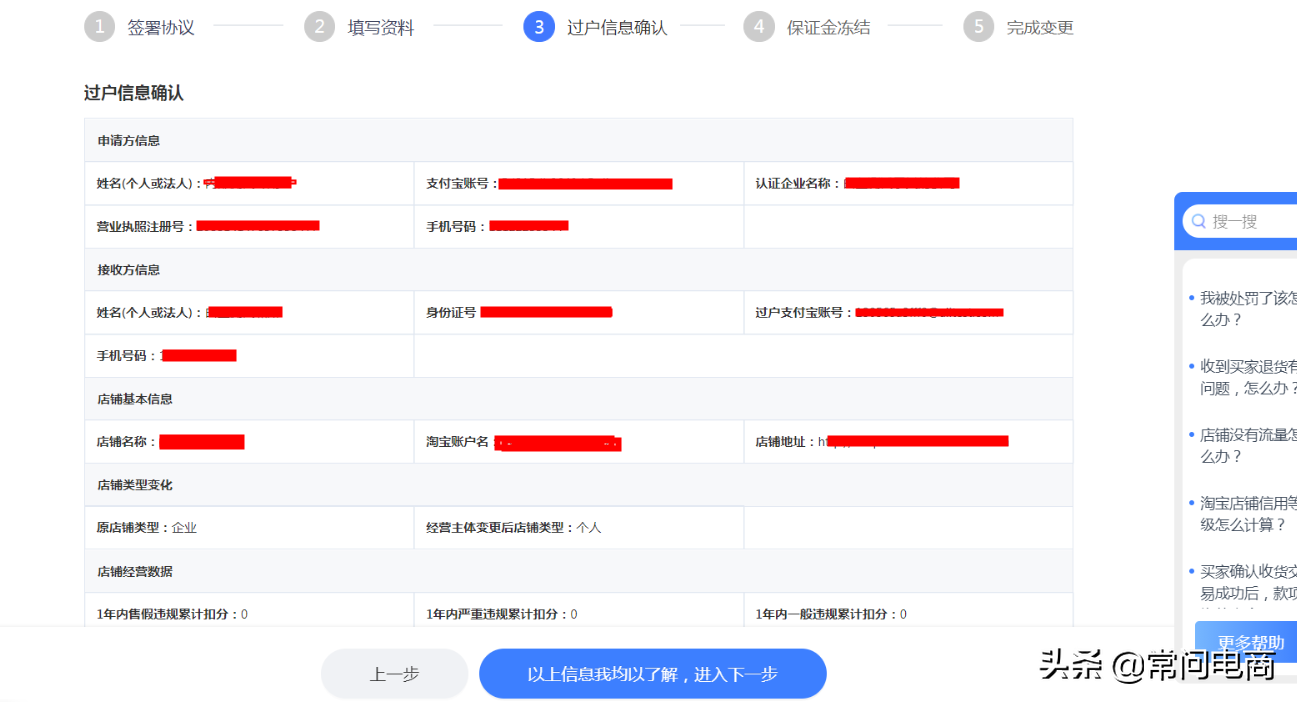Image resolution: width=1297 pixels, height=702 pixels.
Task: Click the step 2 circle icon
Action: 319,27
